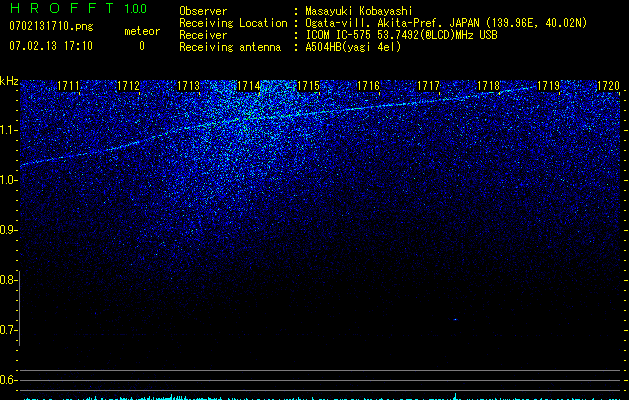Click the date 07.02.13 17:10
Screen dimensions: 629x400
coord(51,46)
